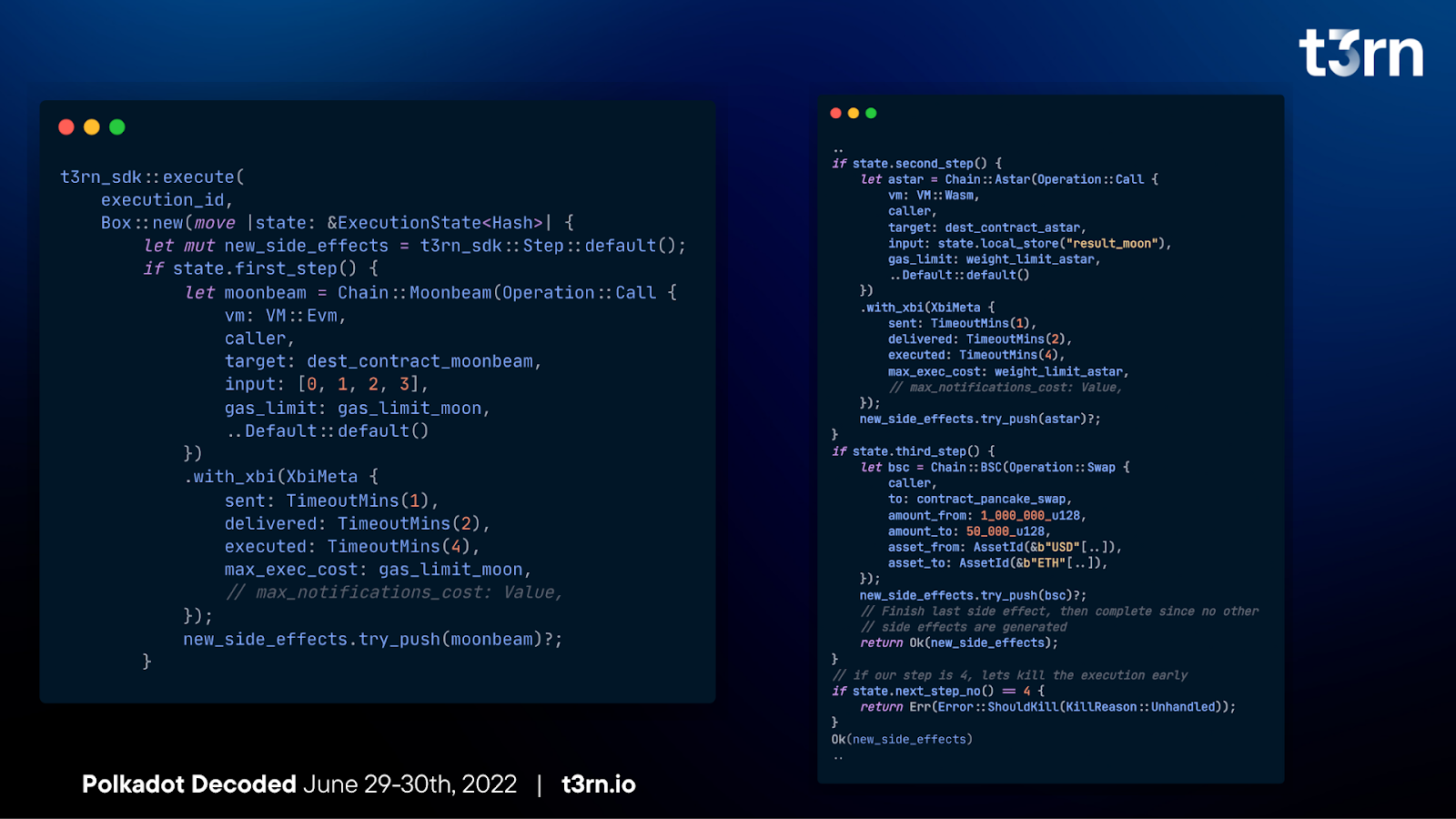Click the yellow dot on the right code window
Screen dimensions: 1456x819
coord(854,113)
